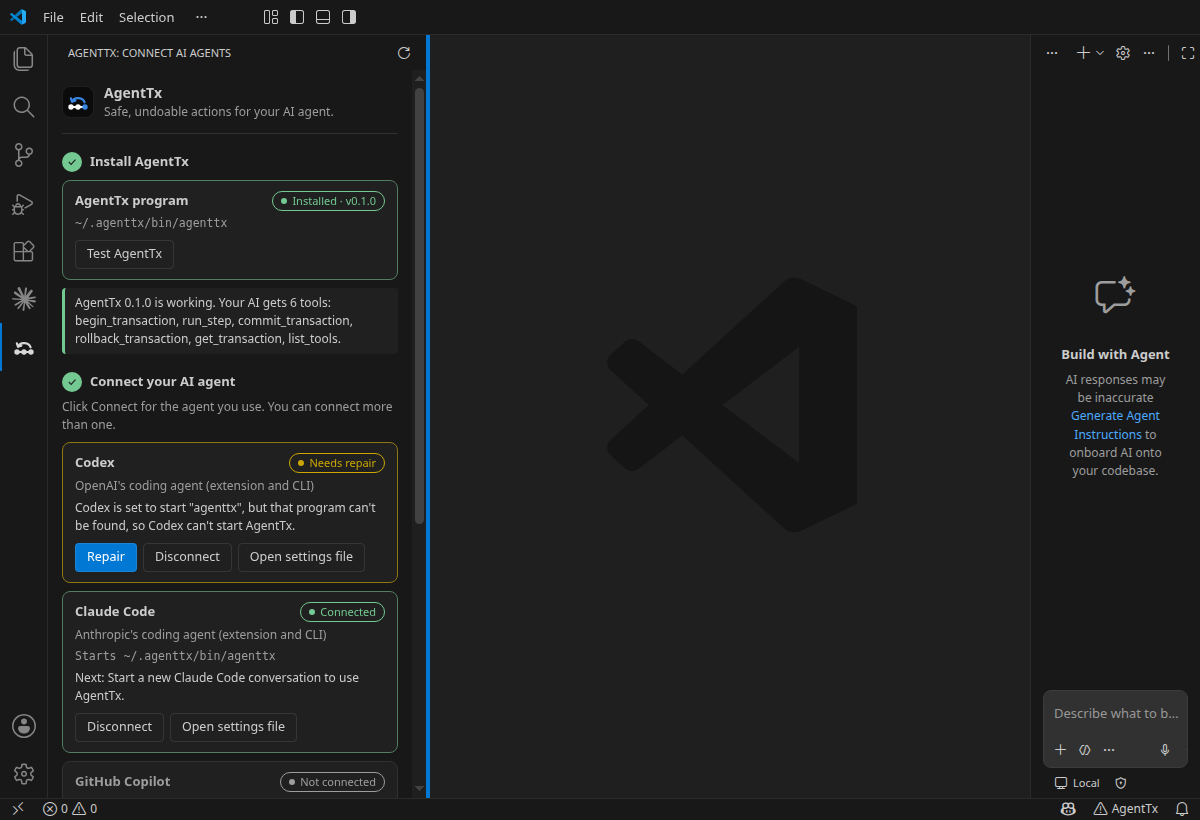Click AgentTx logo in the panel header
This screenshot has width=1200, height=820.
78,102
